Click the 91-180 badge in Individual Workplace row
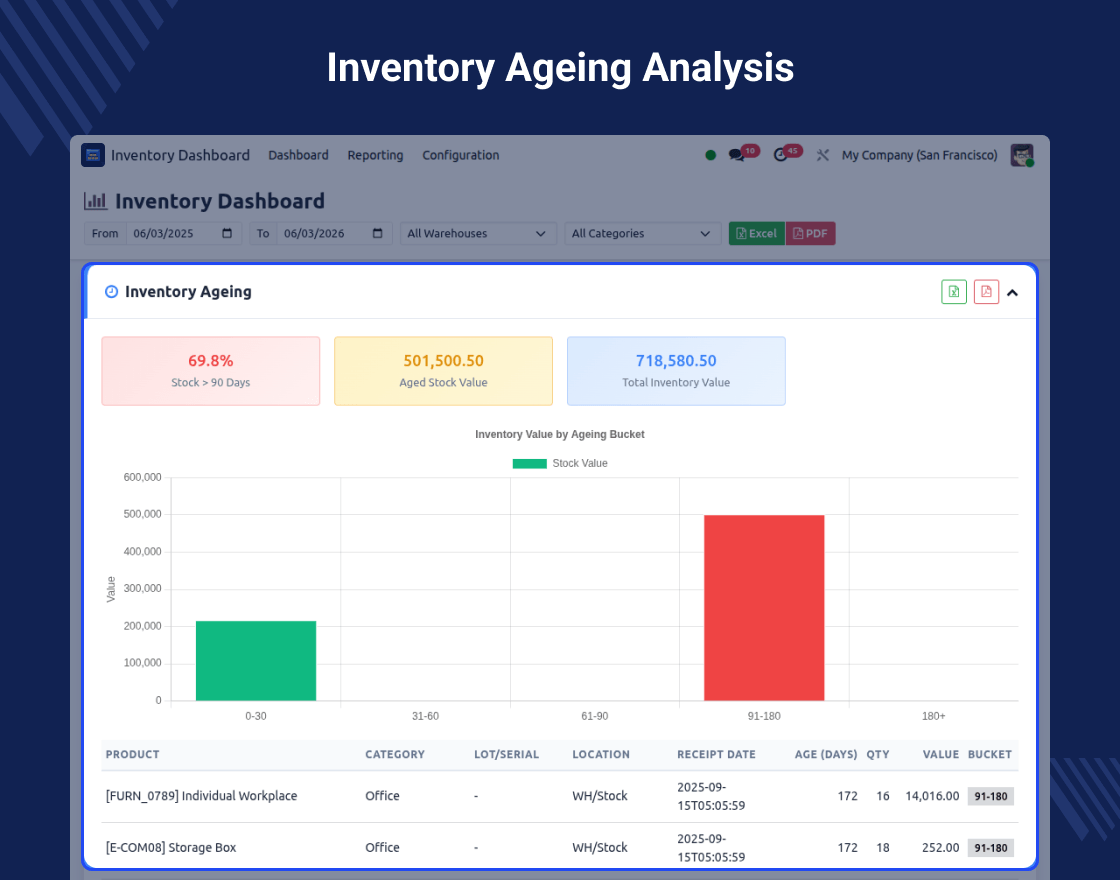Image resolution: width=1120 pixels, height=880 pixels. [x=991, y=796]
